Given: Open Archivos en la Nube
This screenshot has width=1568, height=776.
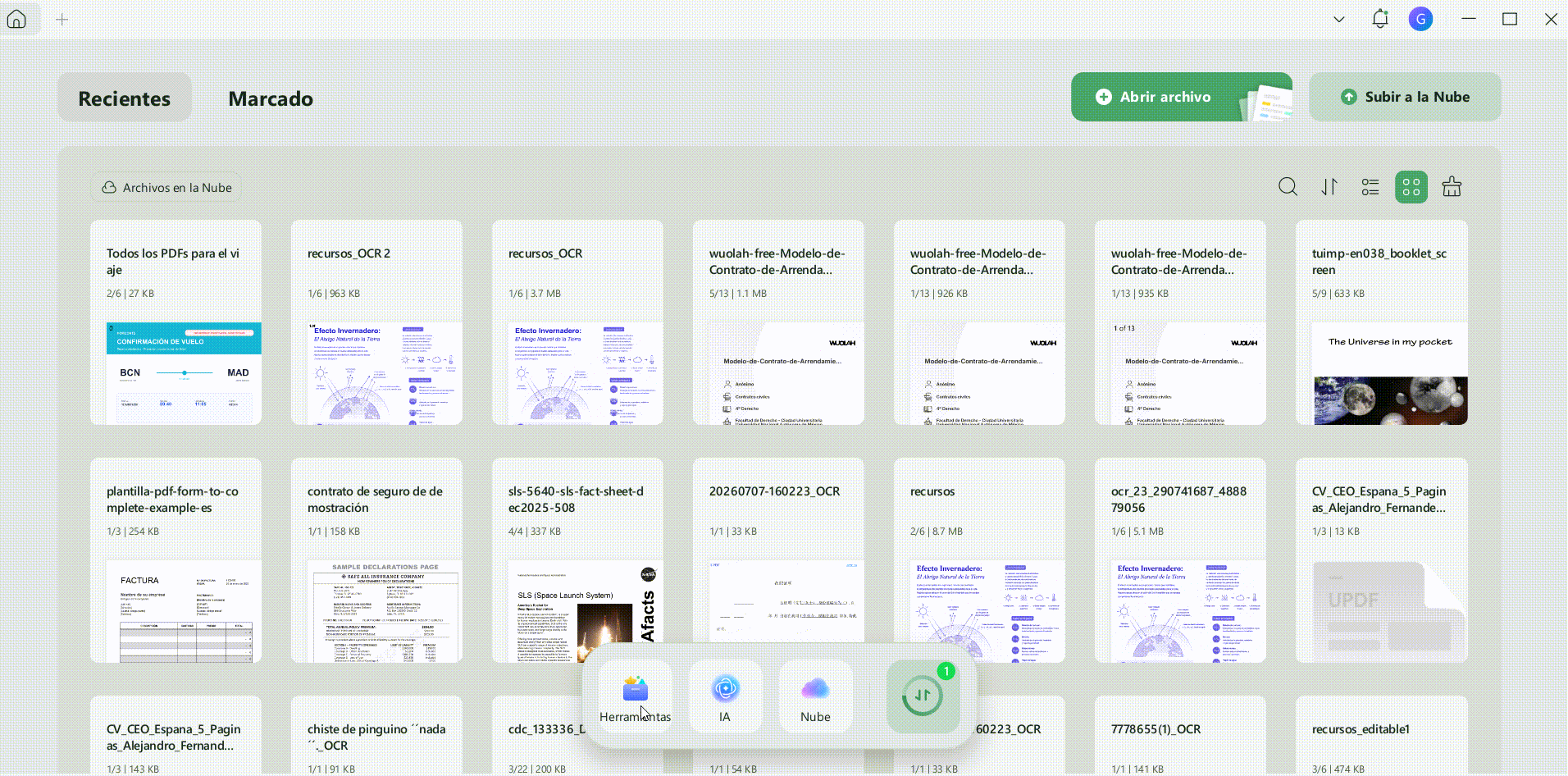Looking at the screenshot, I should 166,188.
